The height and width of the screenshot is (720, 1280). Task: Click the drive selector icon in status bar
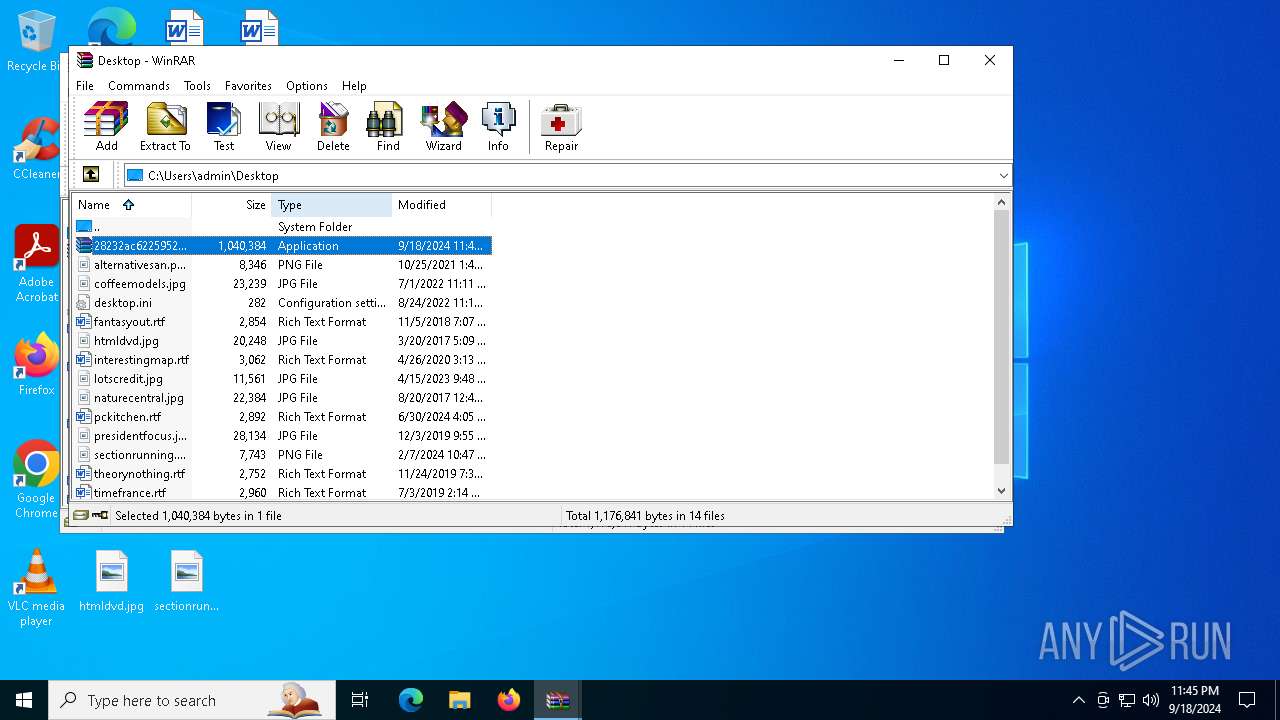81,516
